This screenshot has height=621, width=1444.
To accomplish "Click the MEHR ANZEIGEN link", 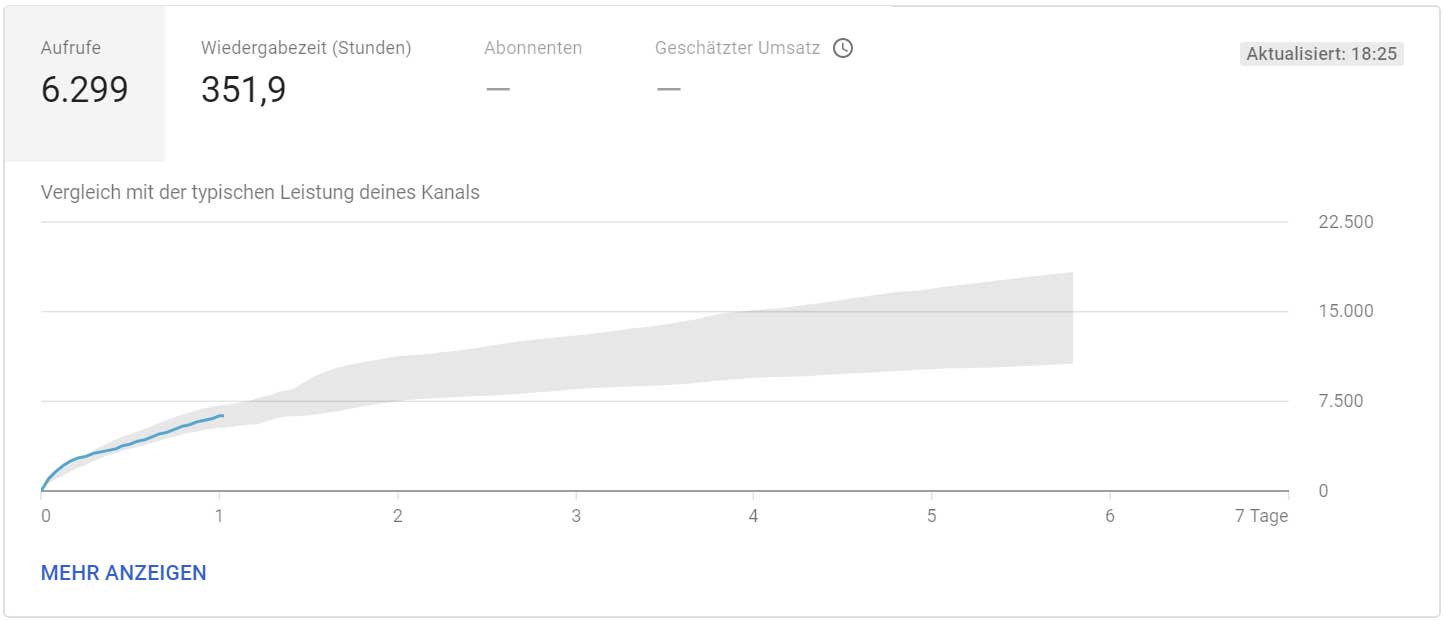I will (x=124, y=573).
